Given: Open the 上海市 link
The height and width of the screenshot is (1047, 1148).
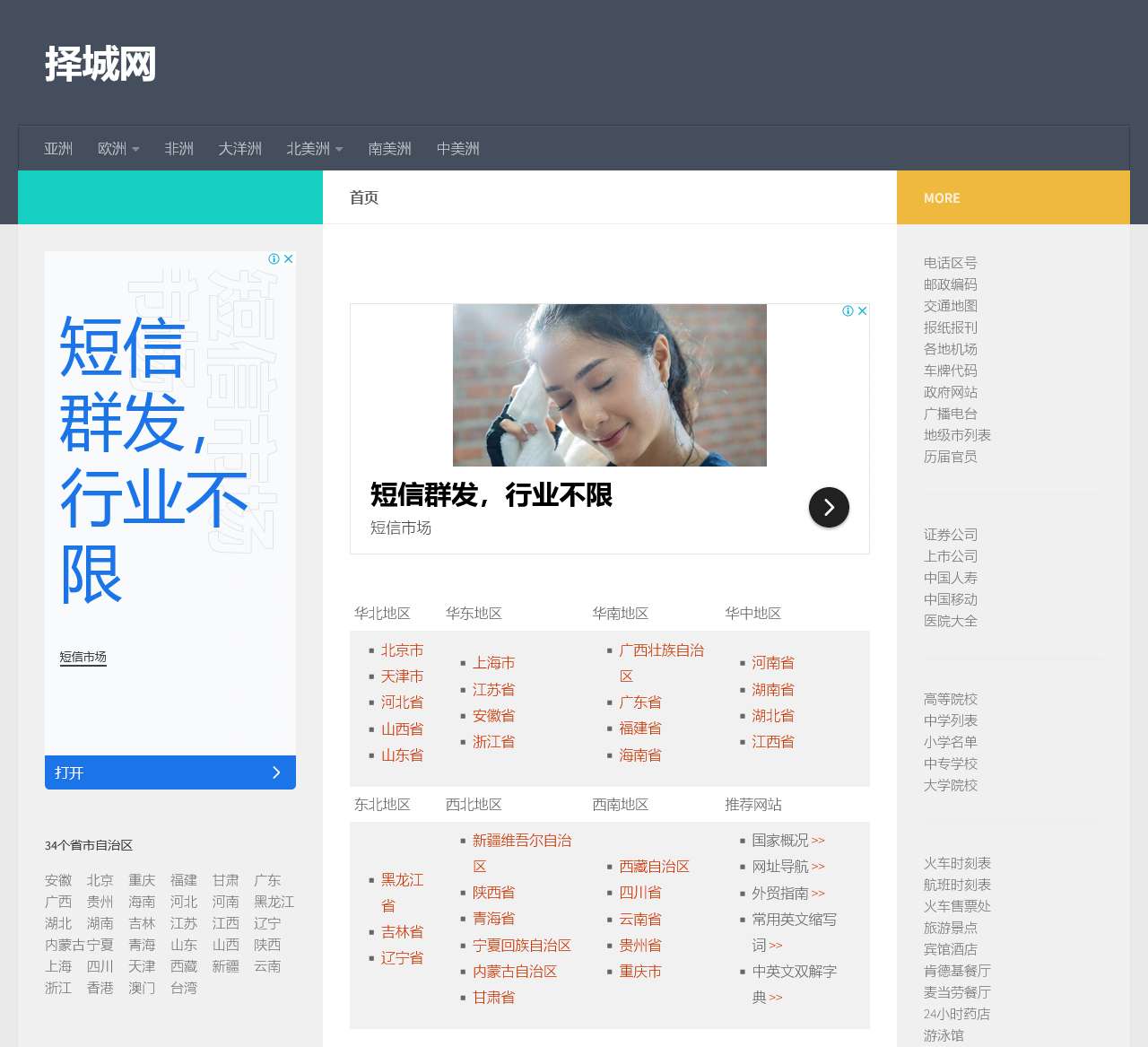Looking at the screenshot, I should pos(493,663).
